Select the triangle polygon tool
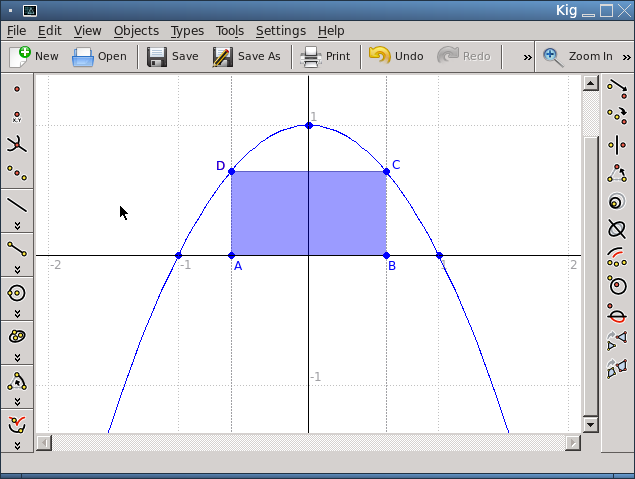 click(17, 380)
